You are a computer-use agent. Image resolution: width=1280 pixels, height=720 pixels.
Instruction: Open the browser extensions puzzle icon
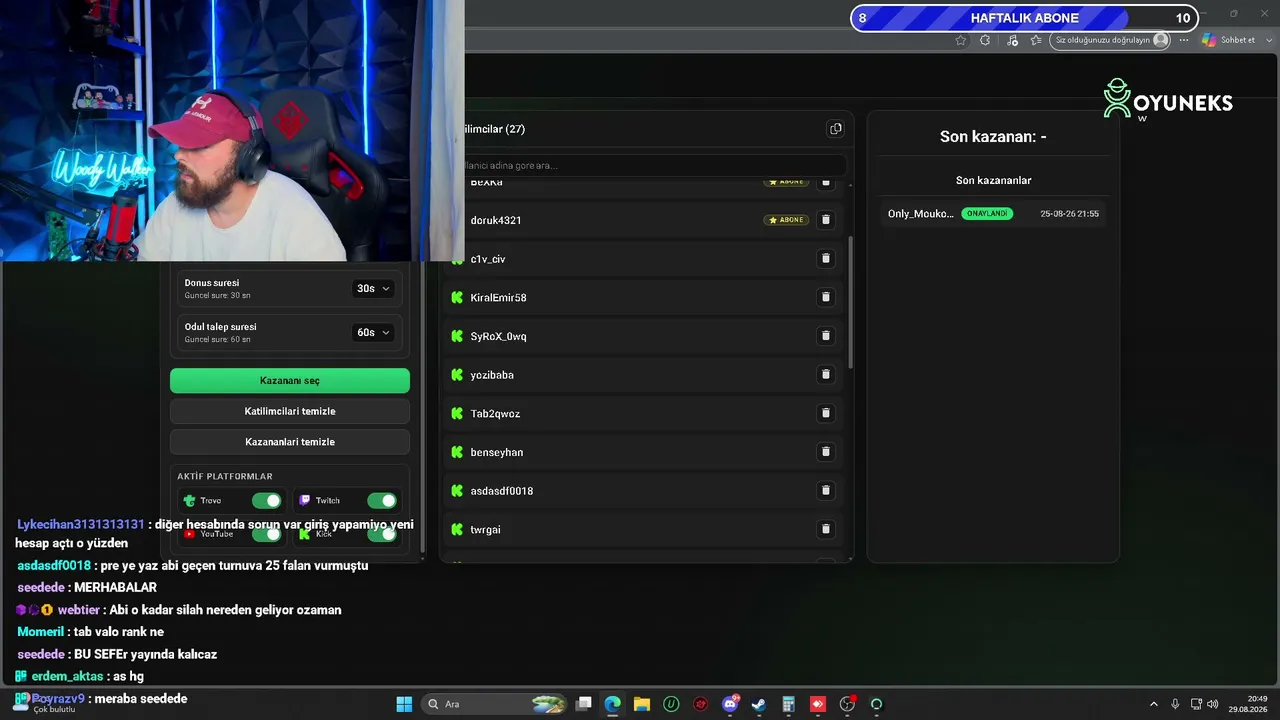[985, 40]
